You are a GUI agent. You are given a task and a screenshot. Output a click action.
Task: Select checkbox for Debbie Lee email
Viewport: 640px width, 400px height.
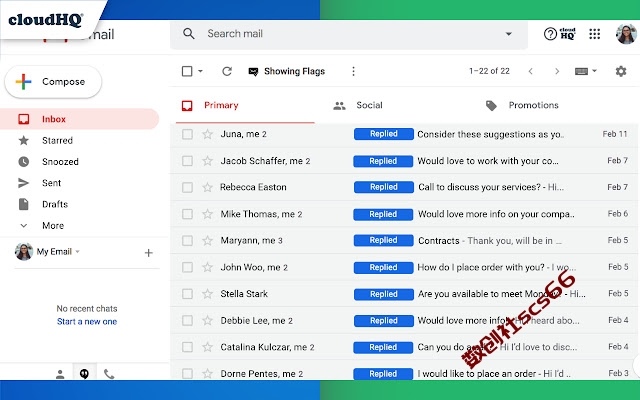187,320
